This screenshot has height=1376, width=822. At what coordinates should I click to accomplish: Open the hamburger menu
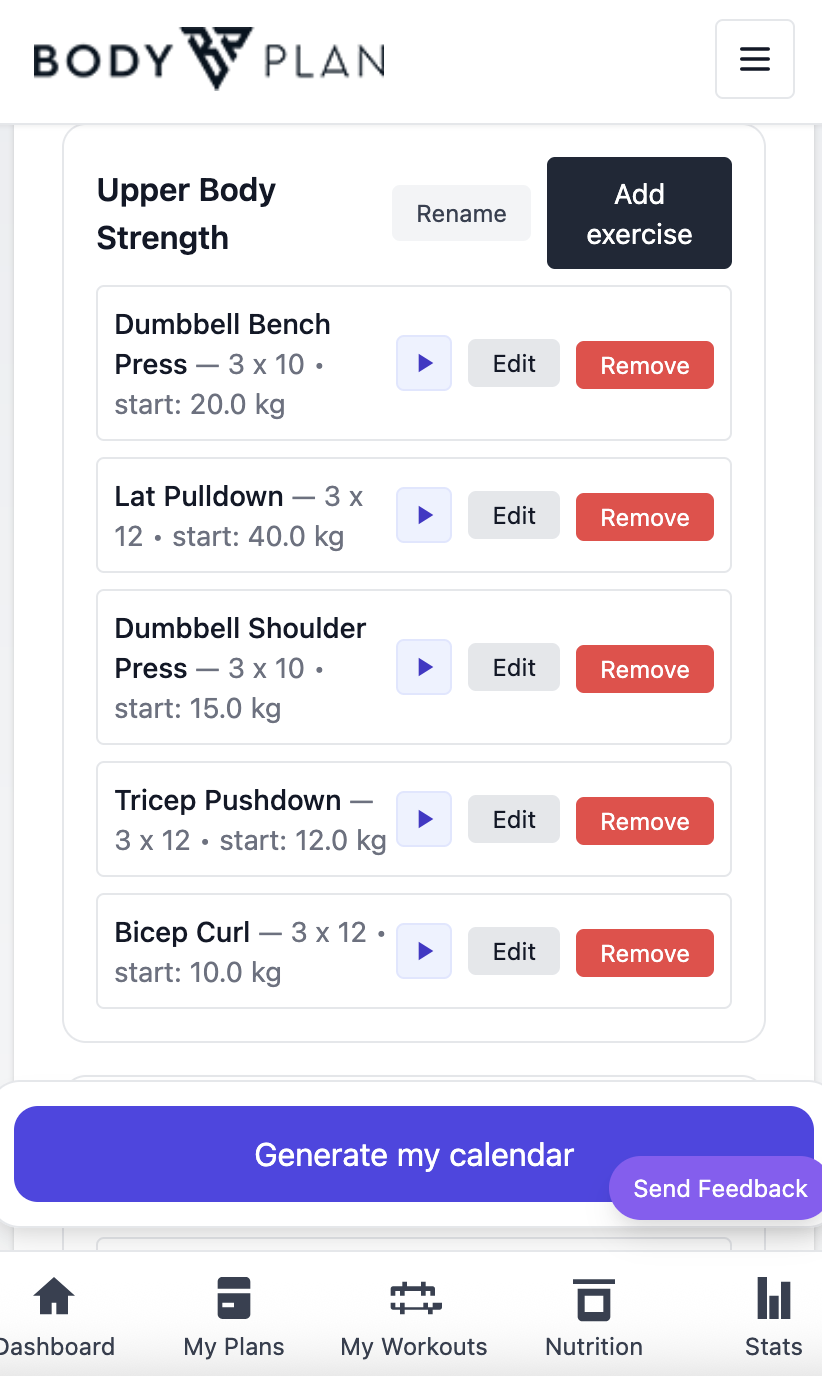click(x=754, y=59)
